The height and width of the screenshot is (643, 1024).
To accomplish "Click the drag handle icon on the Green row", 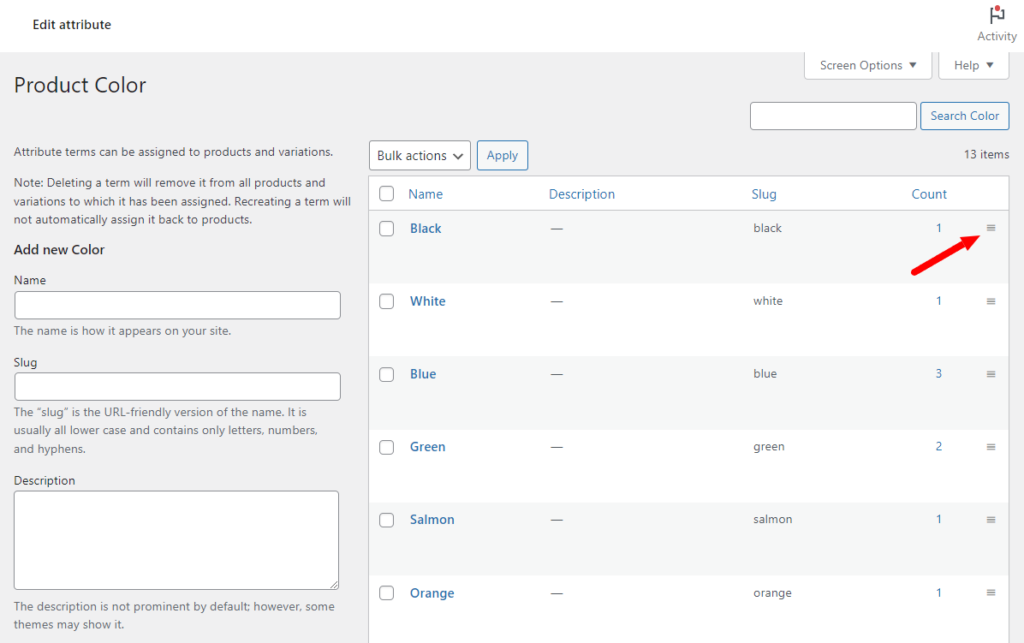I will click(x=991, y=447).
